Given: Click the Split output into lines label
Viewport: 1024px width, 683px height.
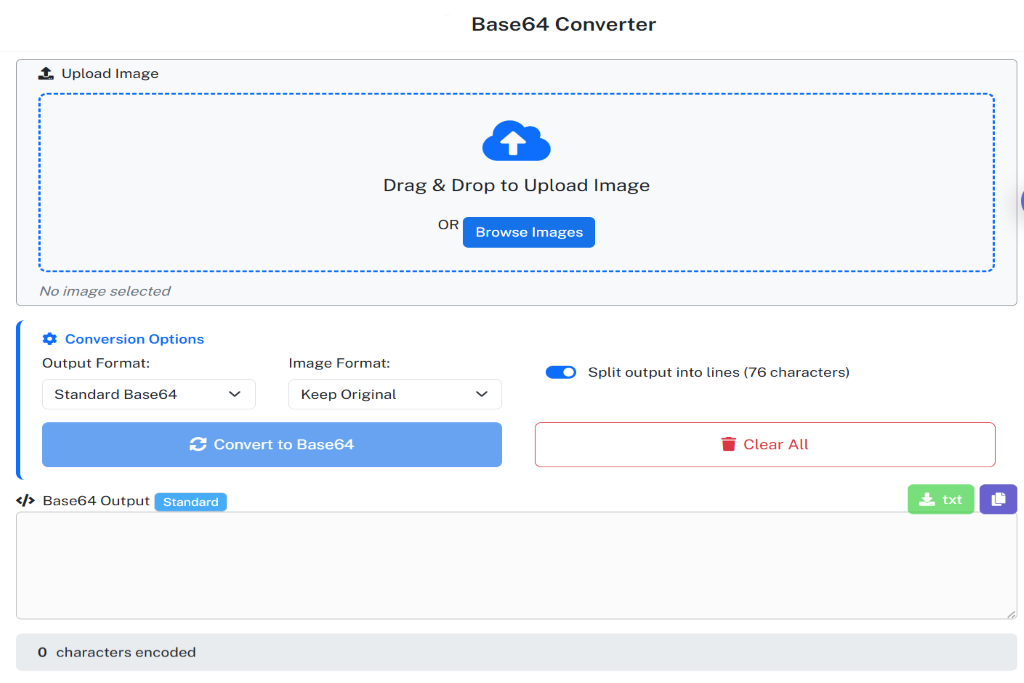Looking at the screenshot, I should pyautogui.click(x=719, y=372).
